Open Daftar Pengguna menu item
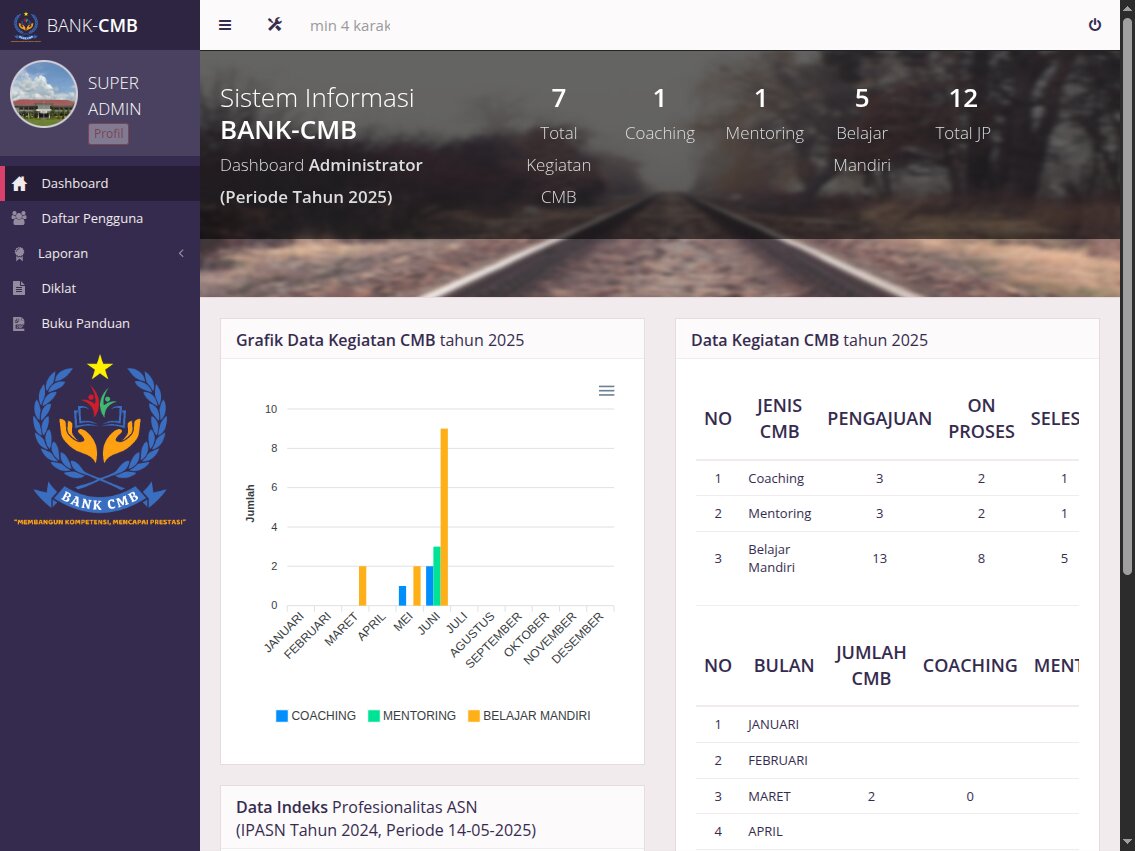This screenshot has width=1135, height=851. [92, 218]
